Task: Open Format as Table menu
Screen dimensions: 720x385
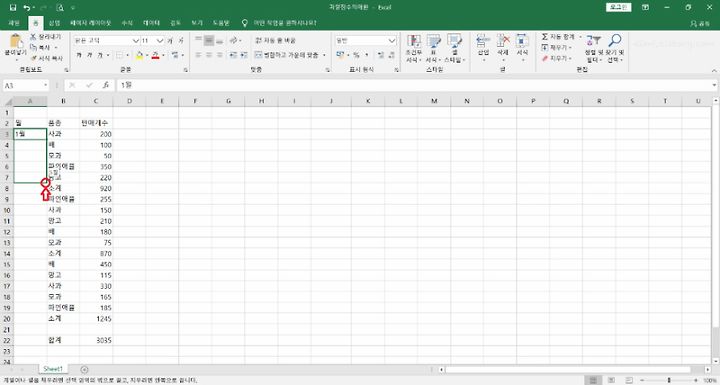Action: coord(433,48)
